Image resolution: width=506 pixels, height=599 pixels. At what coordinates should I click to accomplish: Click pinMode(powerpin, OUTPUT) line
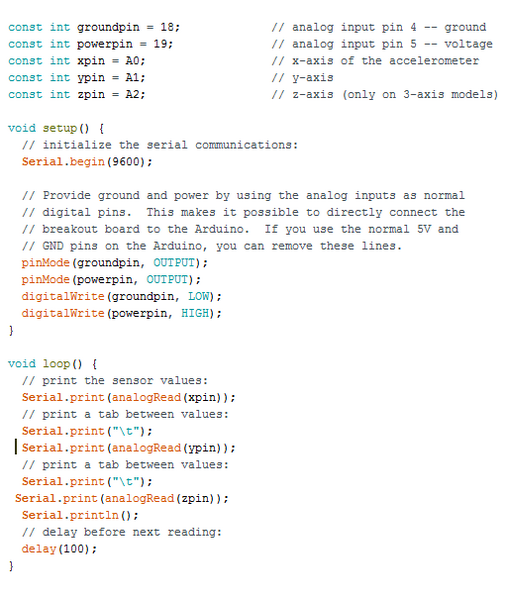tap(111, 280)
